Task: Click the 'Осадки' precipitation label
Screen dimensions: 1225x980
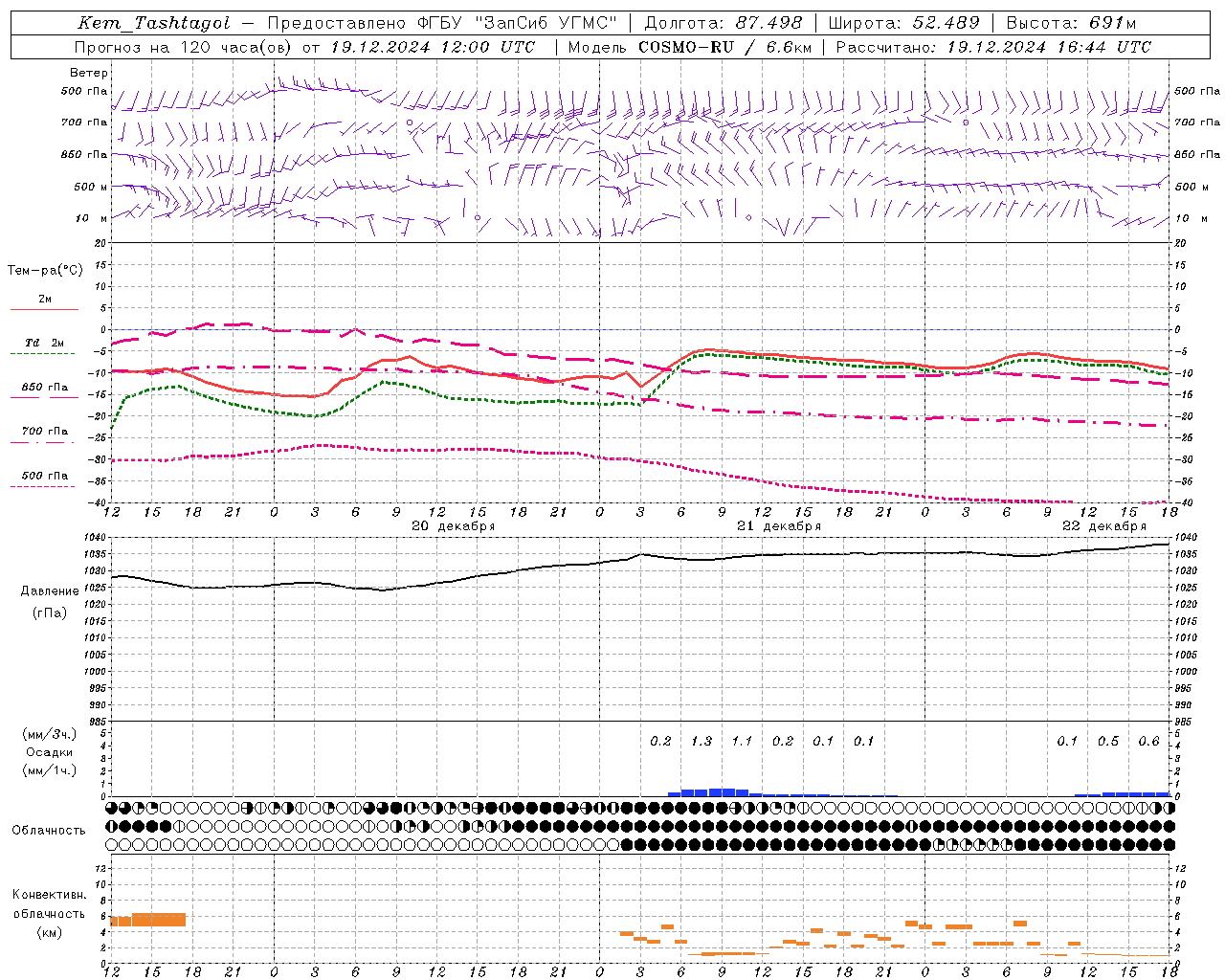Action: pos(50,752)
